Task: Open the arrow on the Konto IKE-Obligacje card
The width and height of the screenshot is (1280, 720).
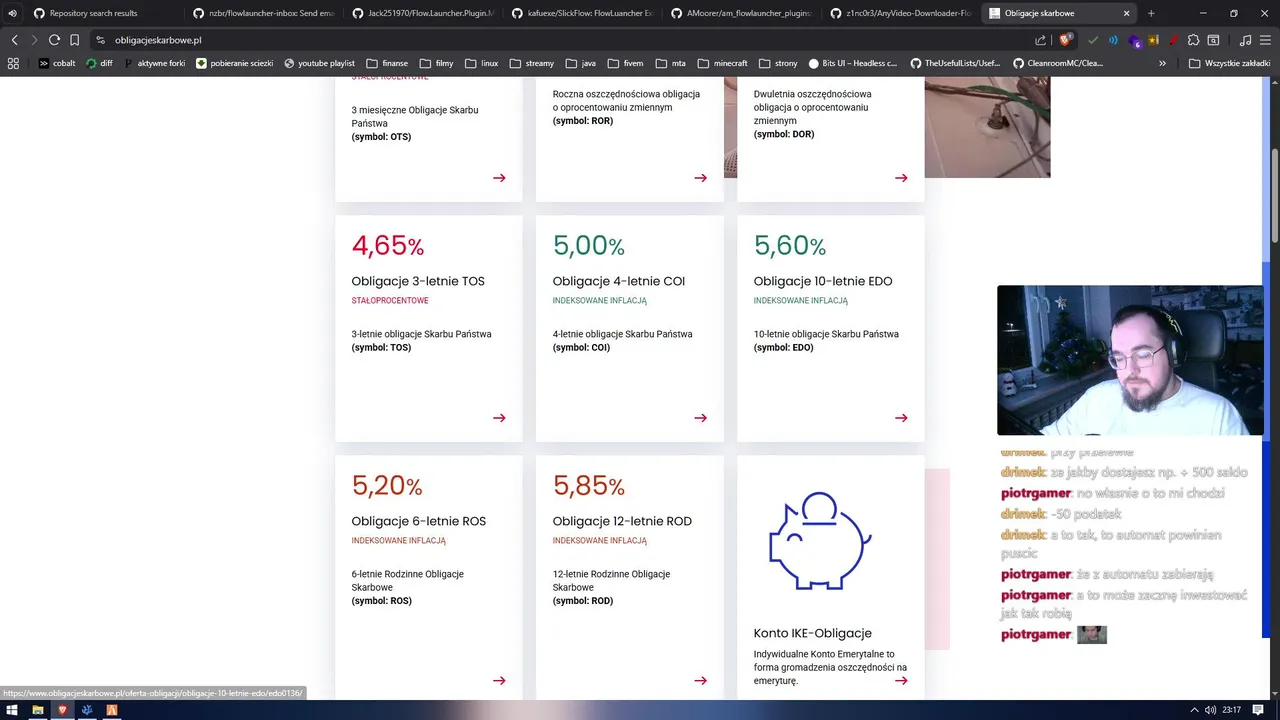Action: tap(901, 681)
